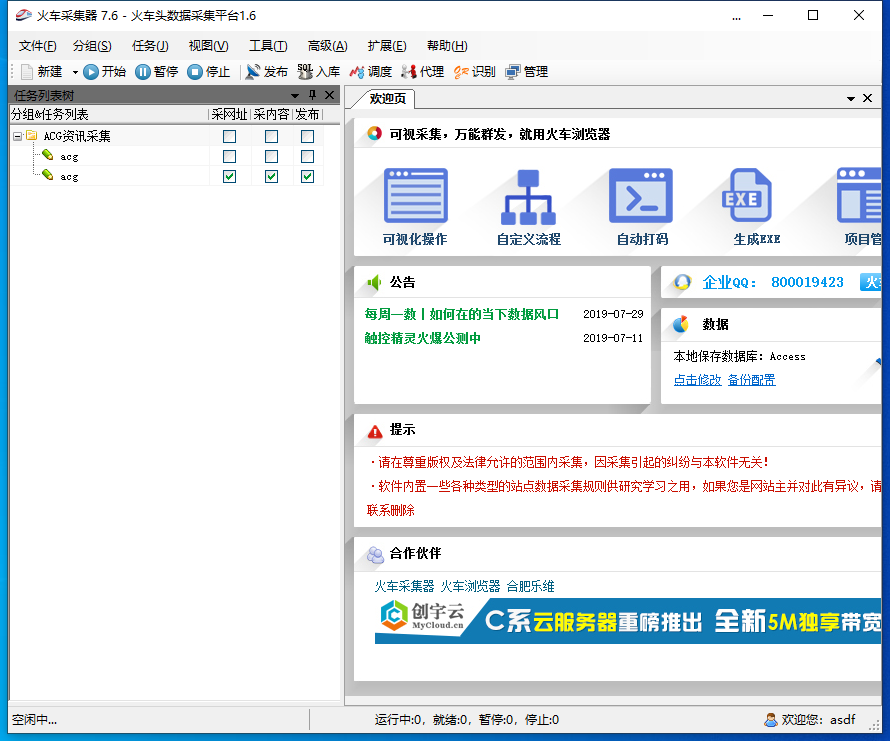
Task: Switch to the 欢迎页 tab
Action: 387,99
